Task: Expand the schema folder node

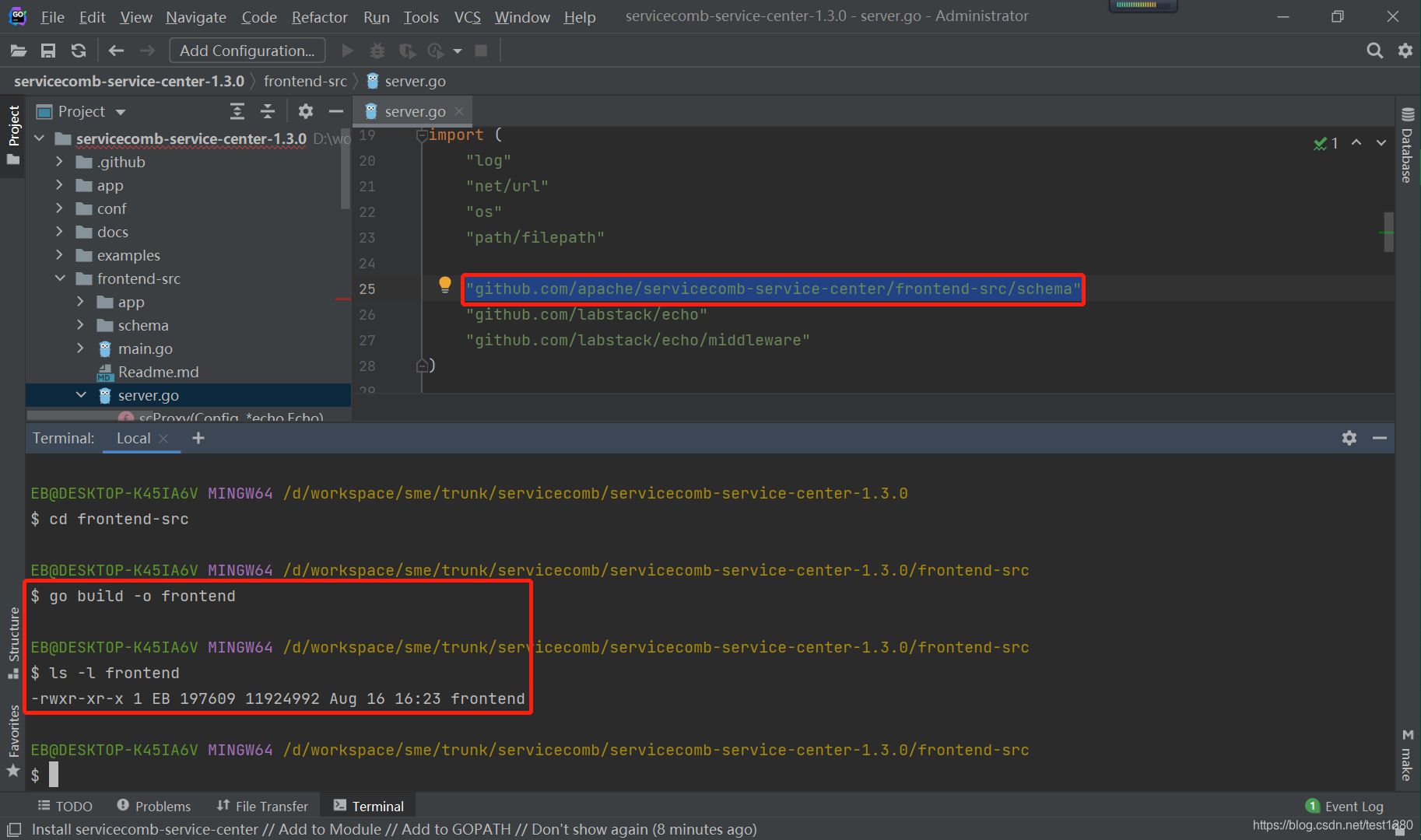Action: click(80, 325)
